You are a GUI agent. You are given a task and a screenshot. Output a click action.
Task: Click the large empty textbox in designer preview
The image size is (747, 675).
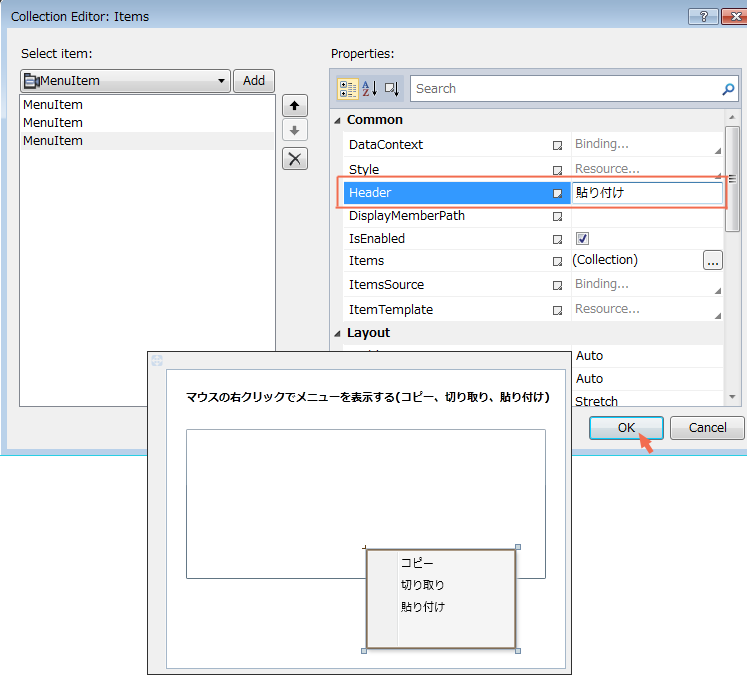coord(365,504)
